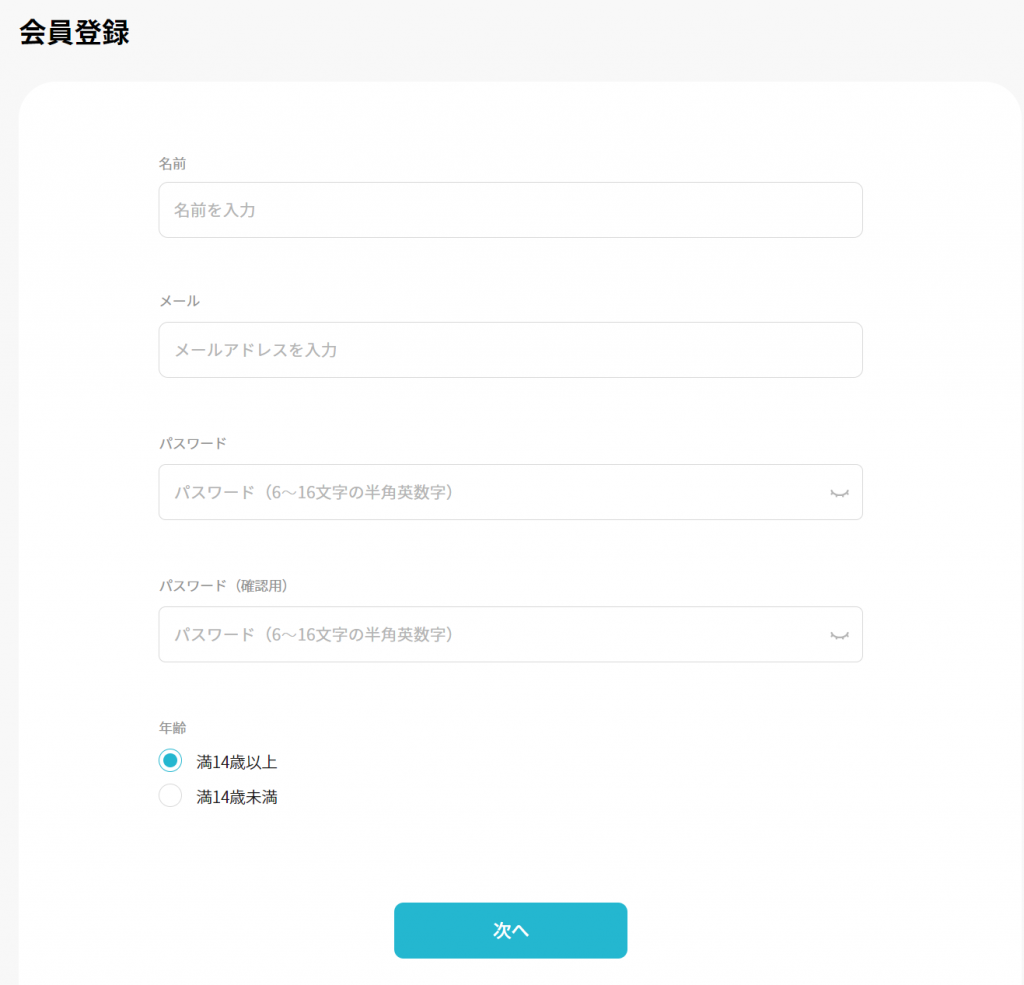
Task: Click the パスワード（確認用） input field
Action: click(x=510, y=634)
